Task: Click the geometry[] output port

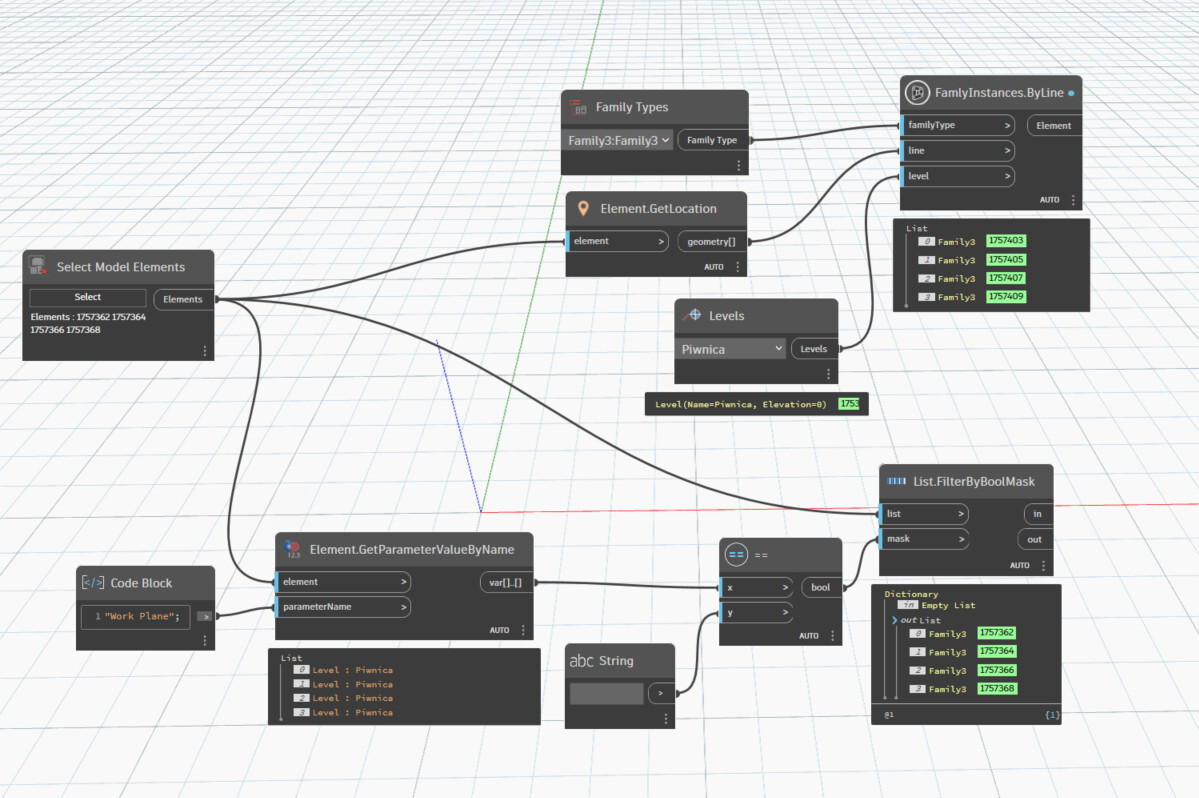Action: tap(711, 242)
